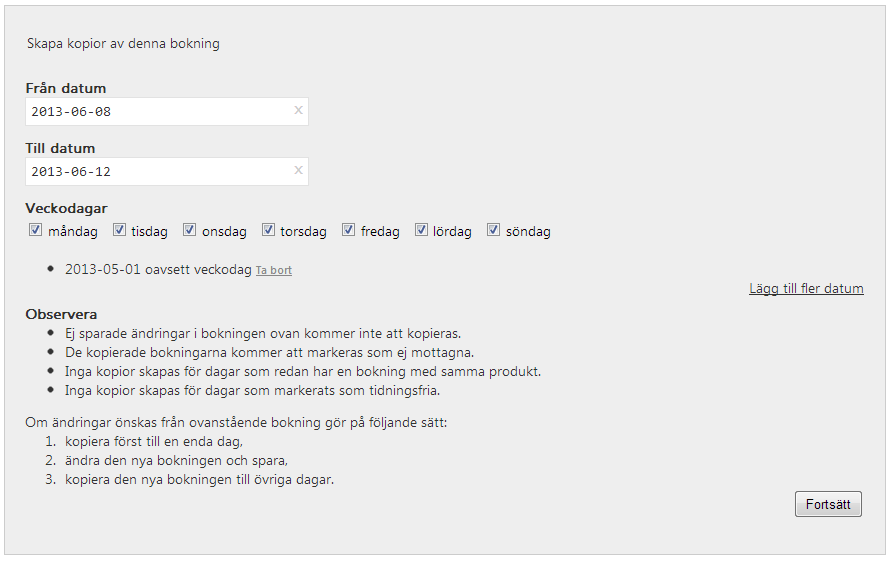Open the Lägg till fler datum link
Screen dimensions: 891x561
pos(806,289)
